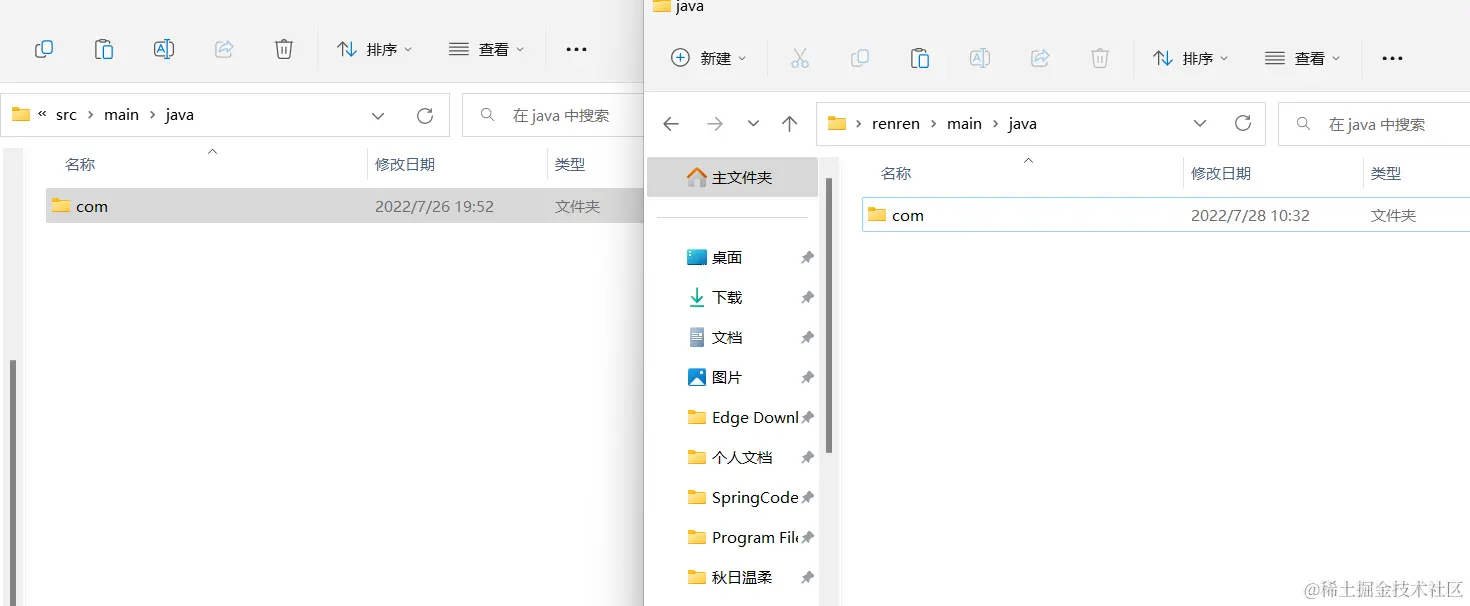Viewport: 1470px width, 606px height.
Task: Open 排序 sort menu in right window
Action: (x=1190, y=58)
